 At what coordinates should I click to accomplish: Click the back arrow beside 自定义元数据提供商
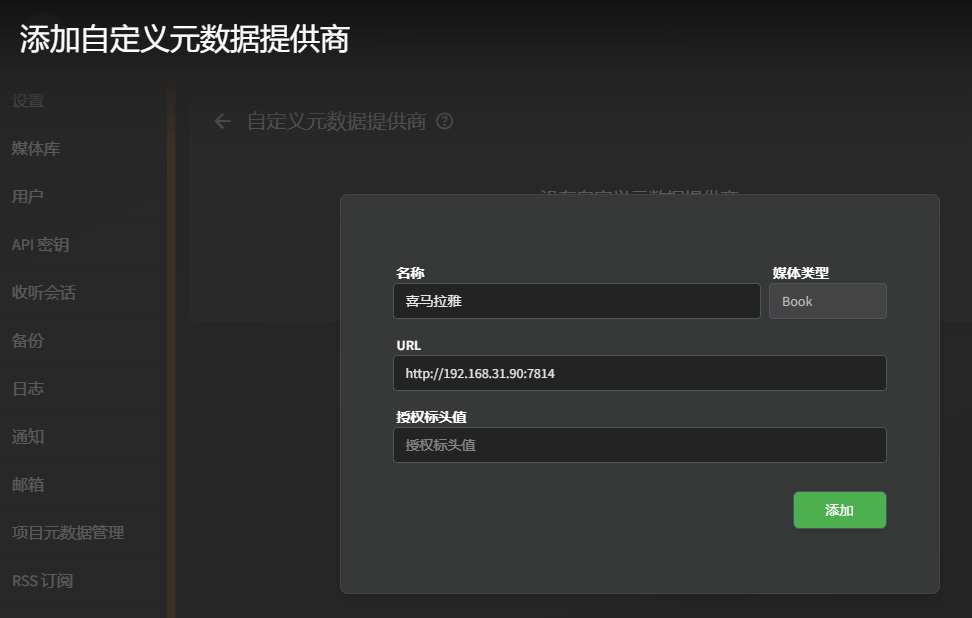221,121
